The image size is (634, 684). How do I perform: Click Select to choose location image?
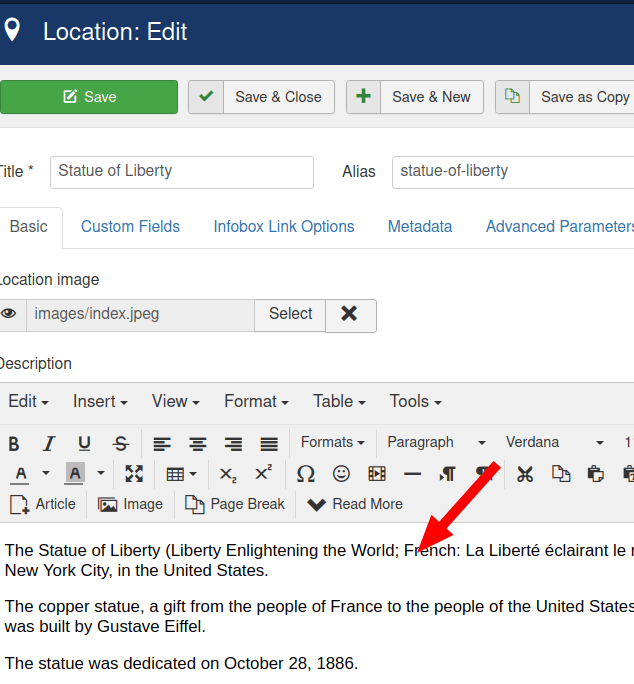[290, 314]
